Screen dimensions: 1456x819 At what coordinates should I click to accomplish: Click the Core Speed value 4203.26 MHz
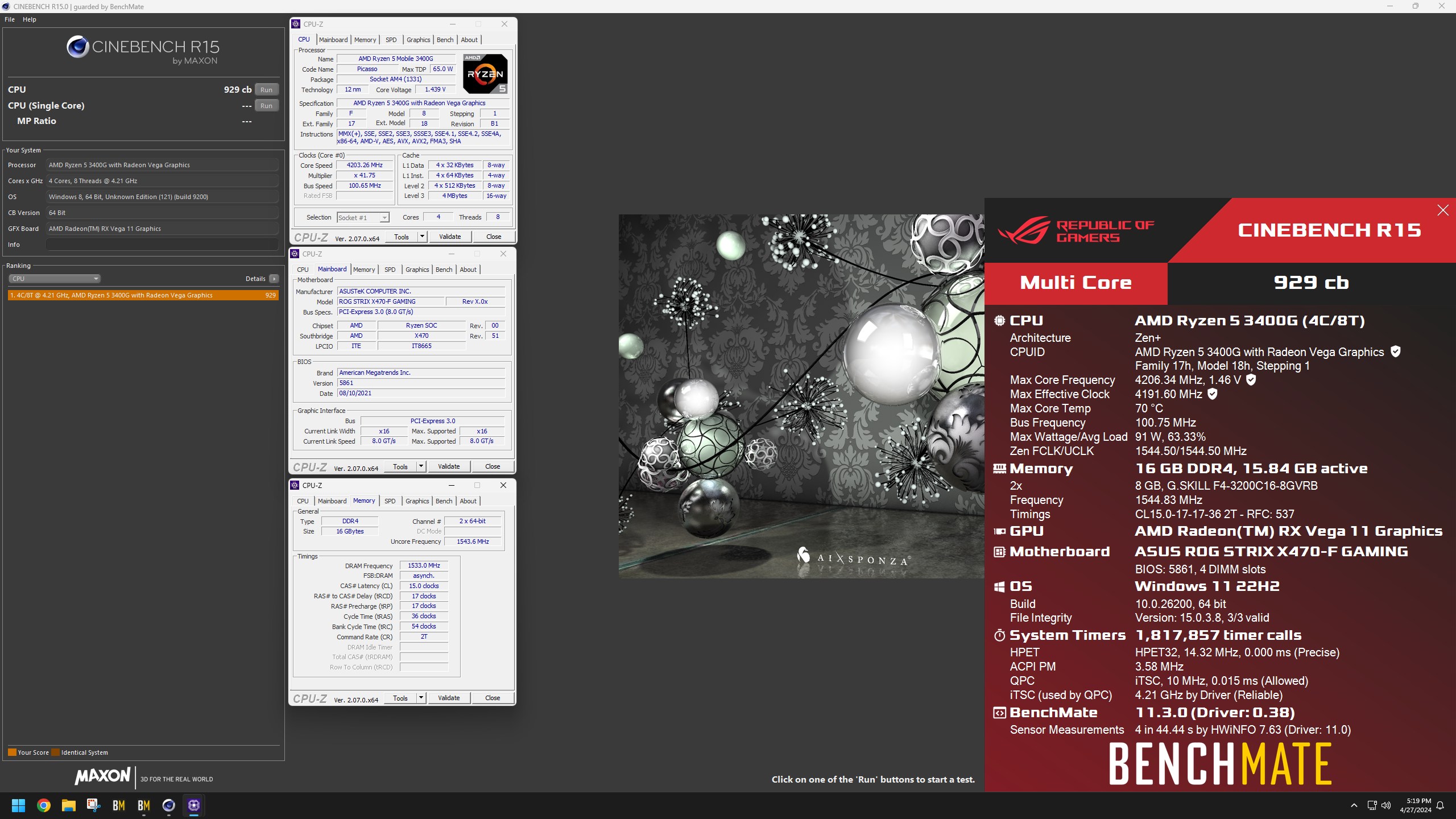tap(365, 165)
